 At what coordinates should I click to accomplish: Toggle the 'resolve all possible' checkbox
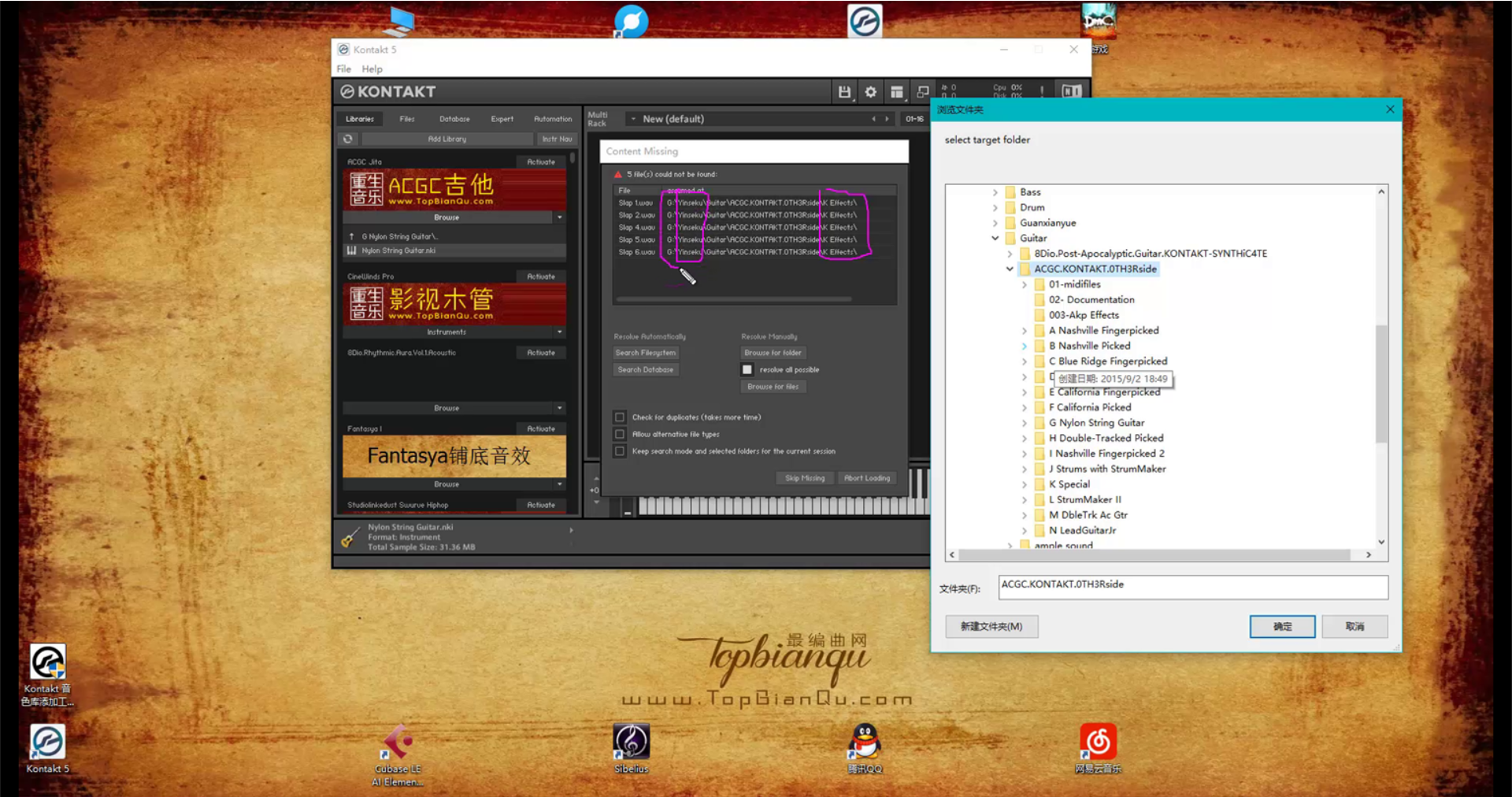point(747,369)
